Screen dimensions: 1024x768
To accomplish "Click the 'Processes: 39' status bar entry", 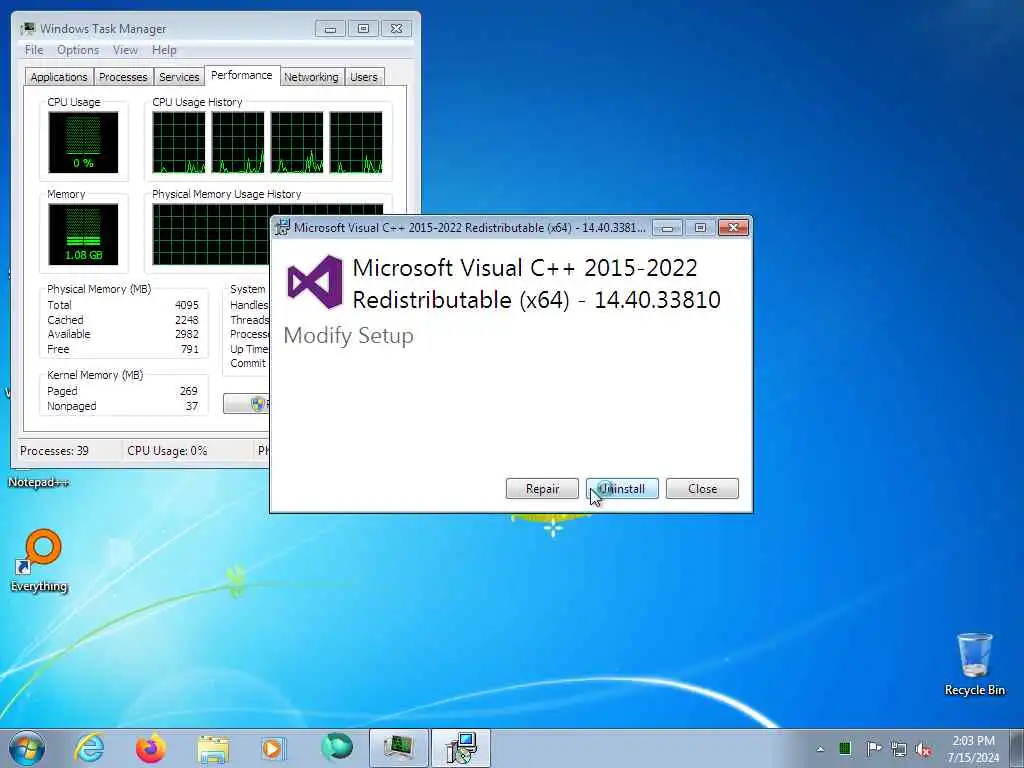I will pyautogui.click(x=54, y=451).
